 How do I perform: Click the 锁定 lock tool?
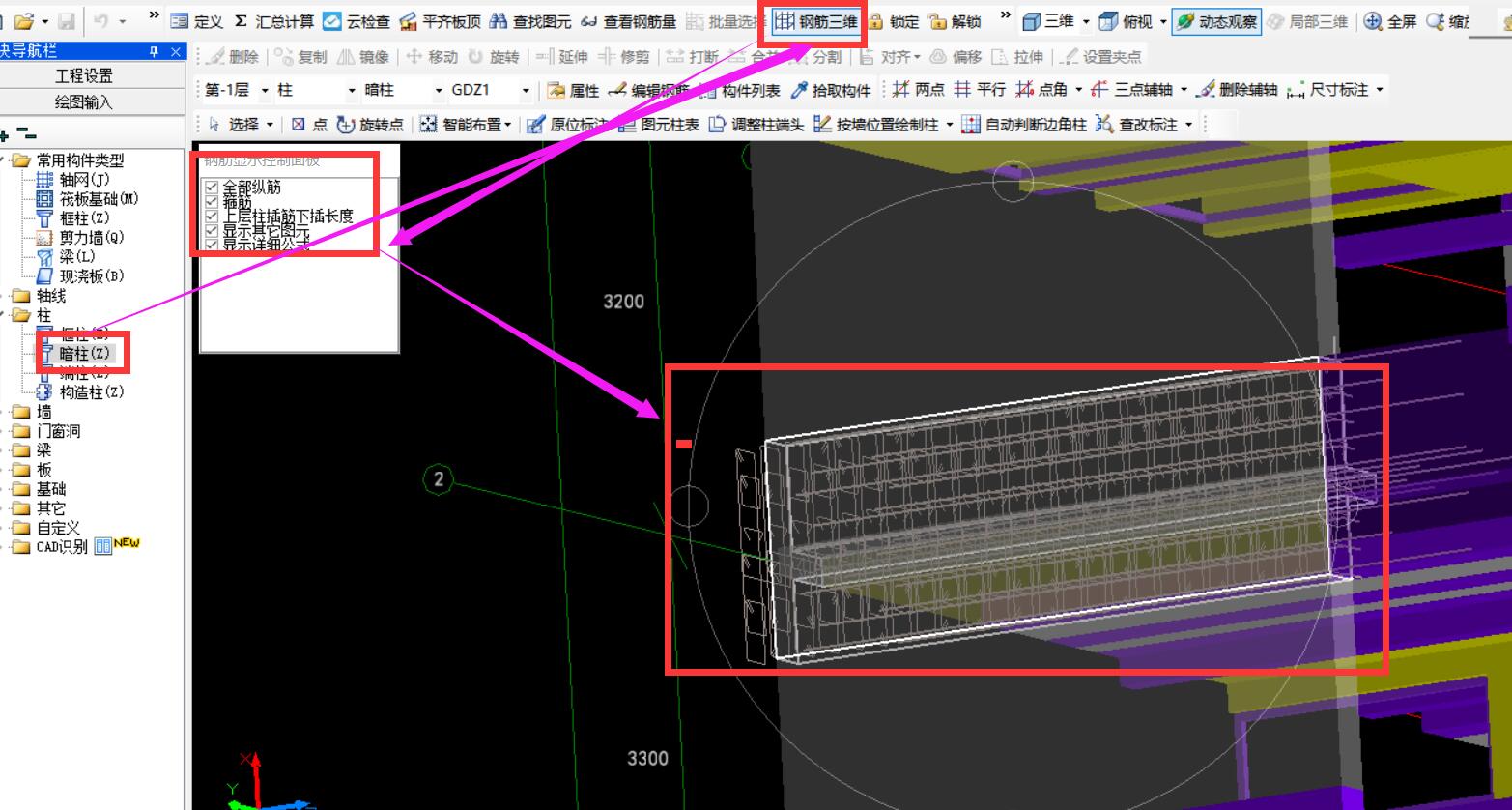[893, 21]
